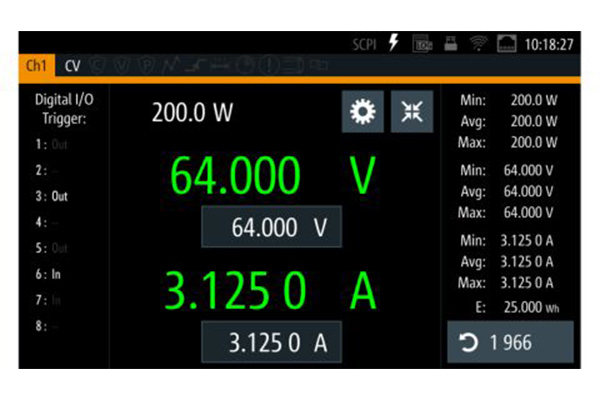600x400 pixels.
Task: Click the data logging icon in status bar
Action: [422, 44]
